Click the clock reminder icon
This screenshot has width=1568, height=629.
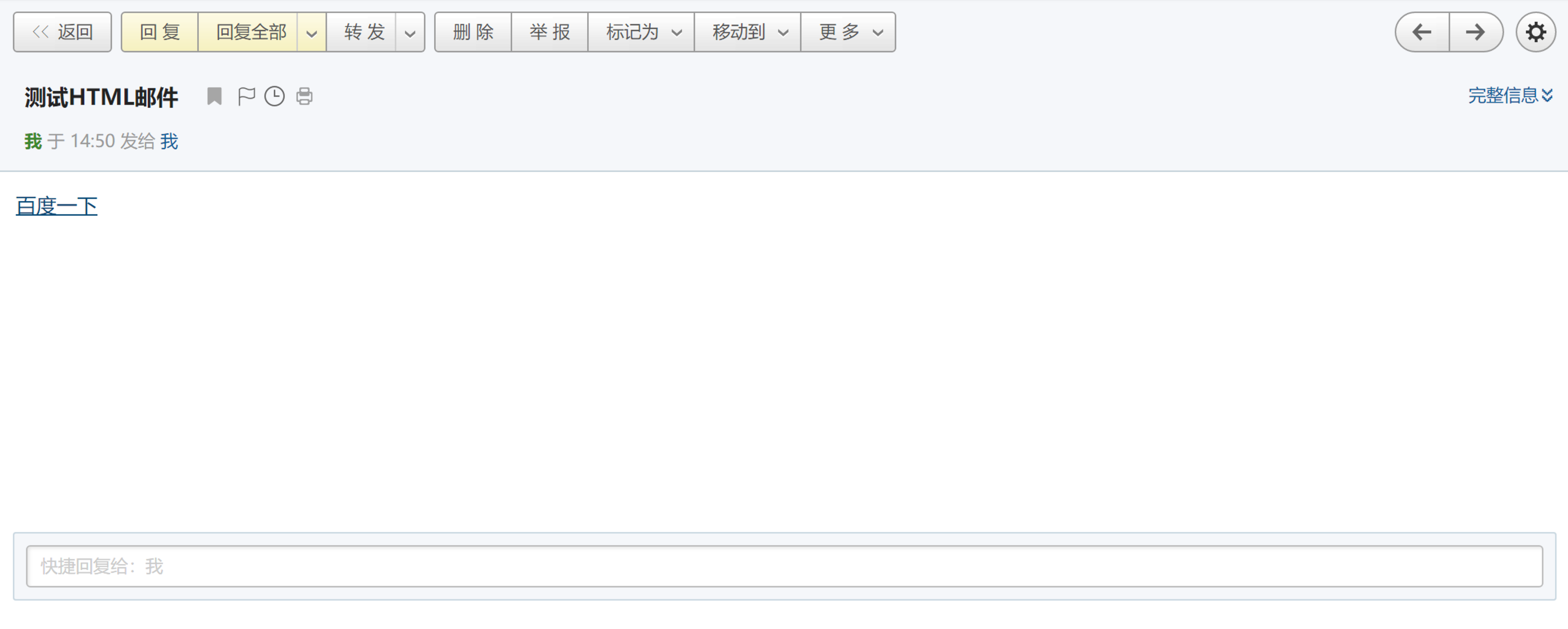(274, 96)
